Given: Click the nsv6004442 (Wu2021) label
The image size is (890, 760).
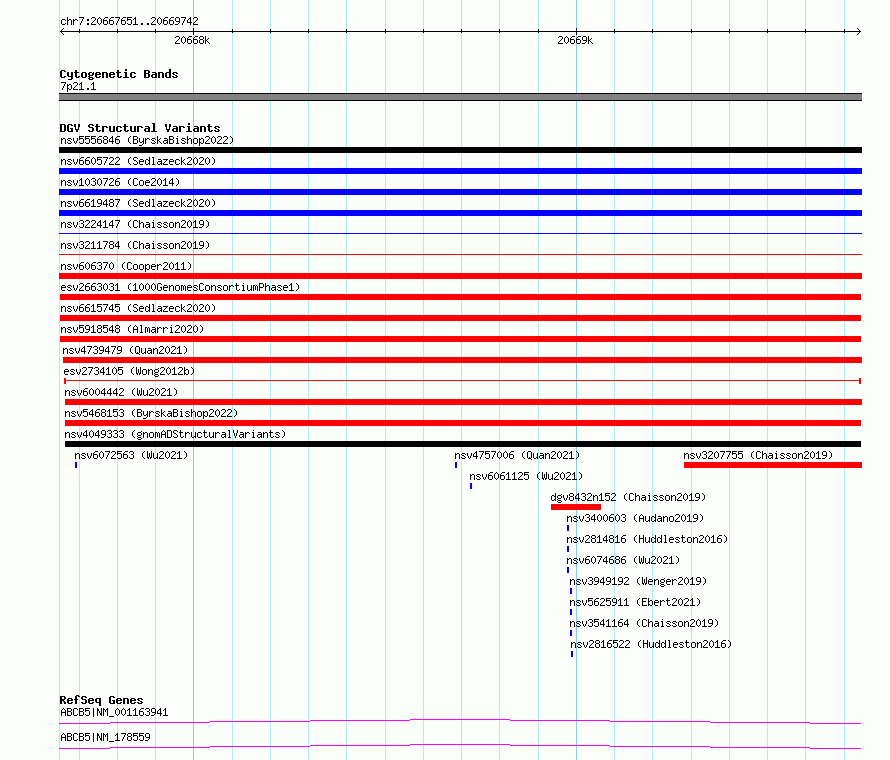Looking at the screenshot, I should pyautogui.click(x=121, y=392).
